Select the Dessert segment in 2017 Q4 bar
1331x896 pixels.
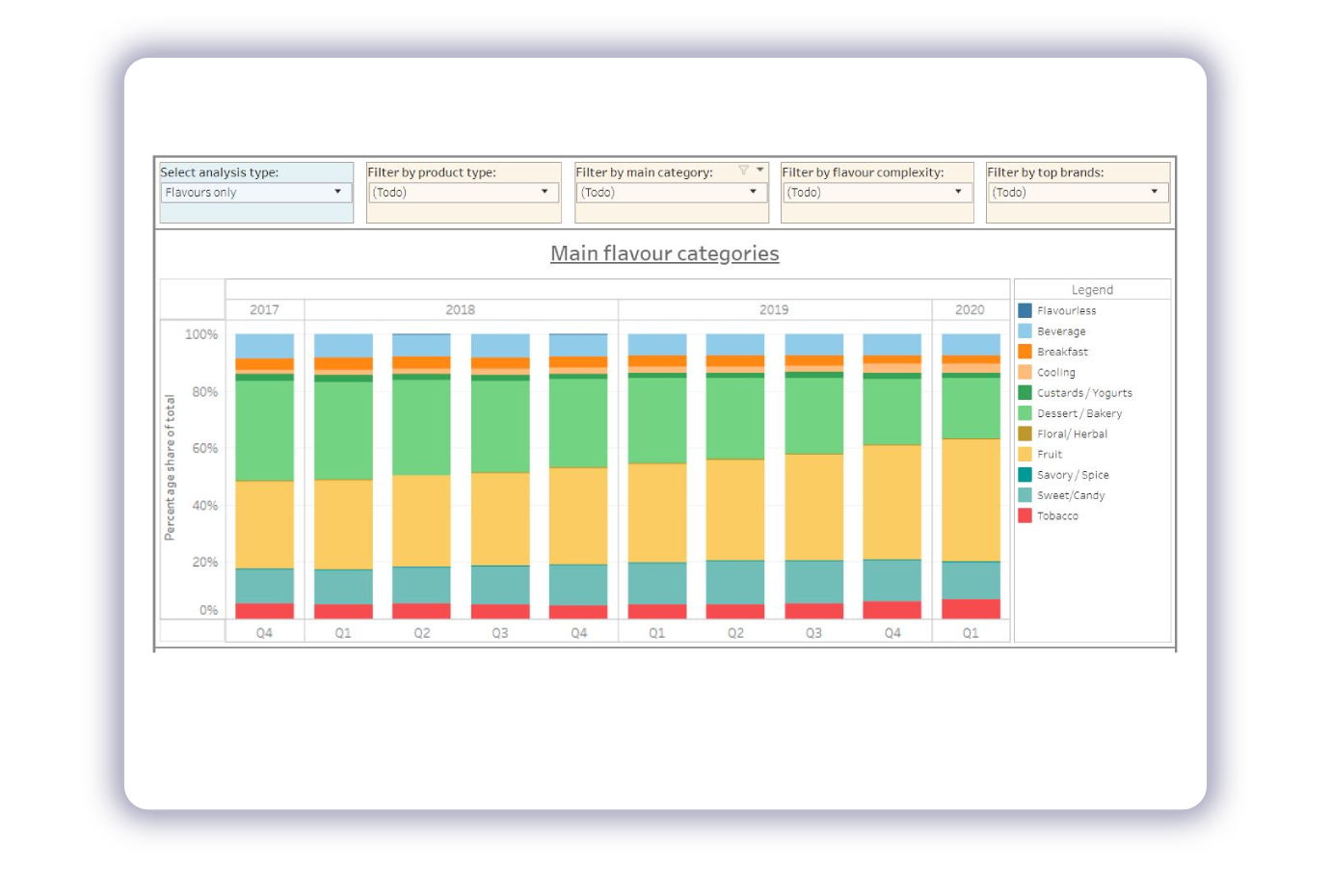264,430
